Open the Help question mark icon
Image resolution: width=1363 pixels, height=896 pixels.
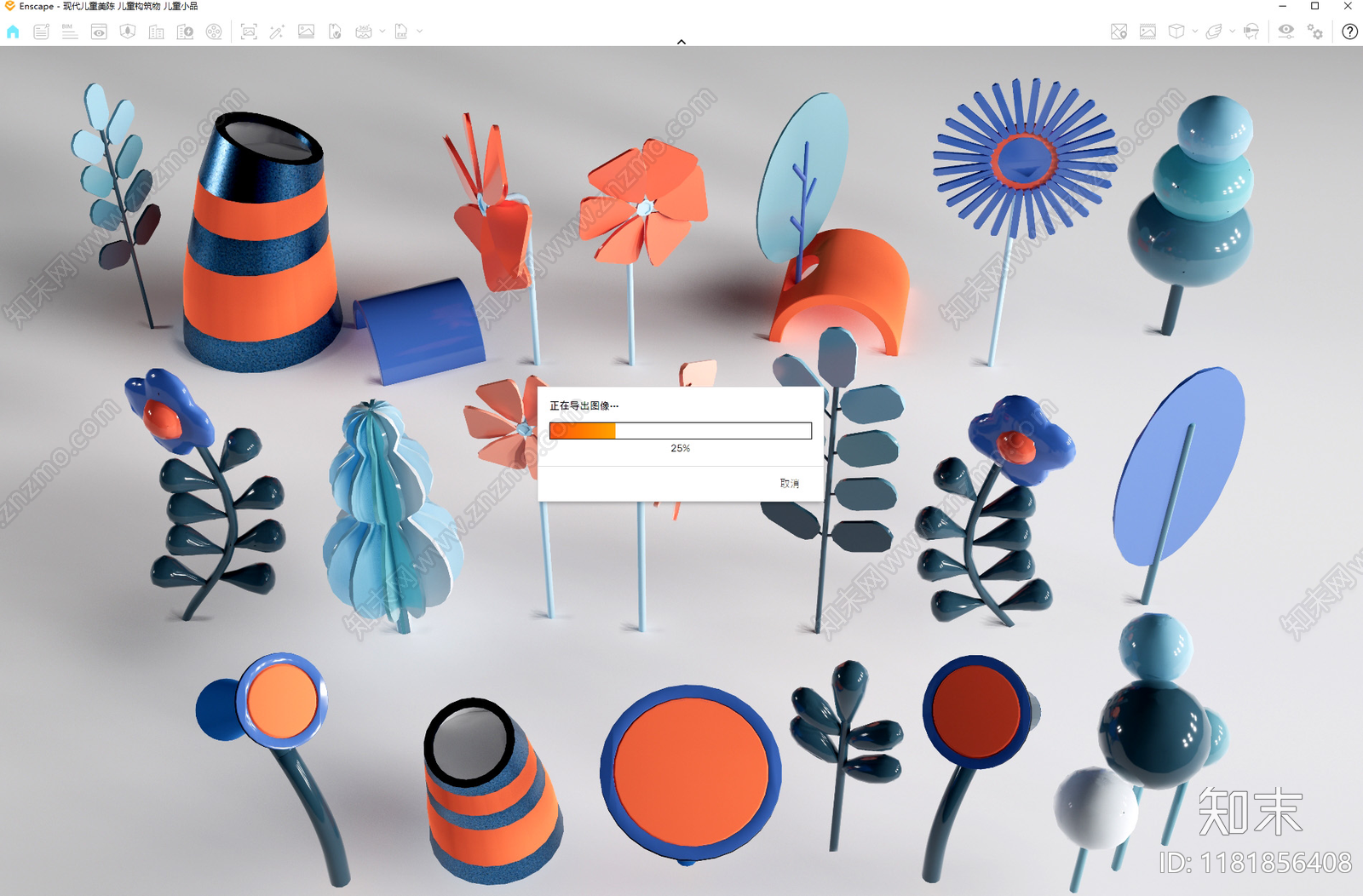(1350, 32)
